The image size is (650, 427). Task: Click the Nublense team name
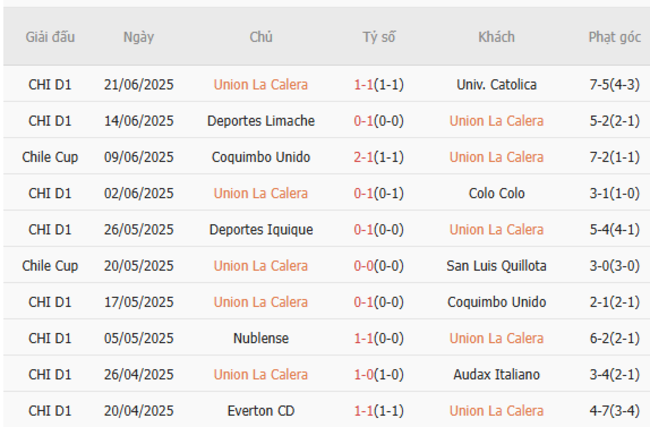[261, 338]
